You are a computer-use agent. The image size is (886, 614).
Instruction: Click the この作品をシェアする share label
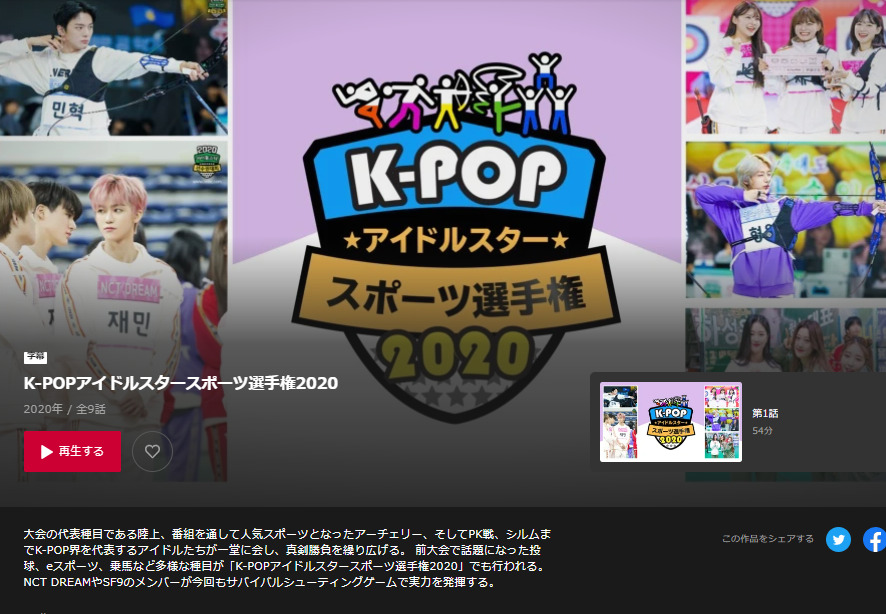coord(767,539)
